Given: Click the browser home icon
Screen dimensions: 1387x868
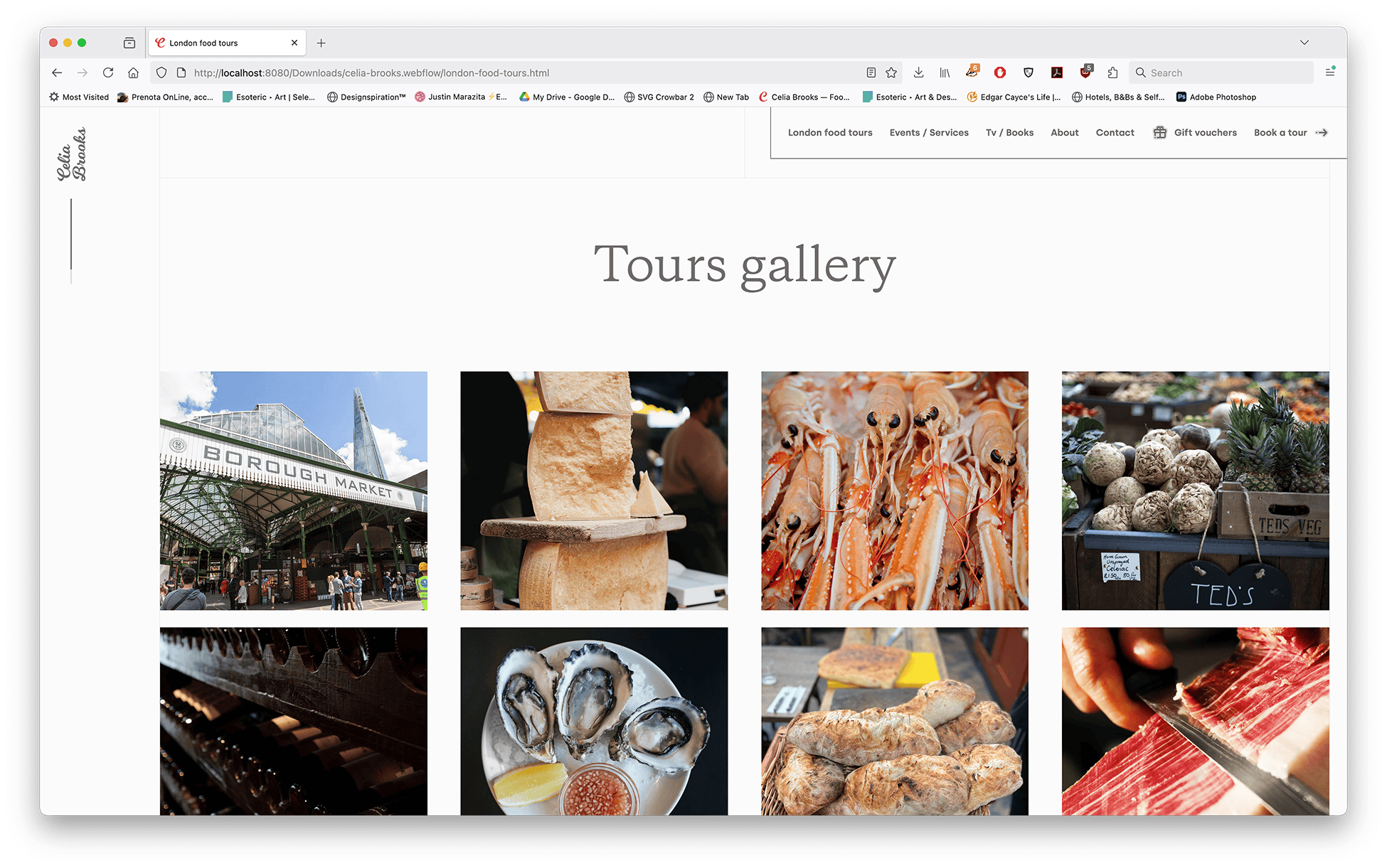Looking at the screenshot, I should pyautogui.click(x=133, y=73).
